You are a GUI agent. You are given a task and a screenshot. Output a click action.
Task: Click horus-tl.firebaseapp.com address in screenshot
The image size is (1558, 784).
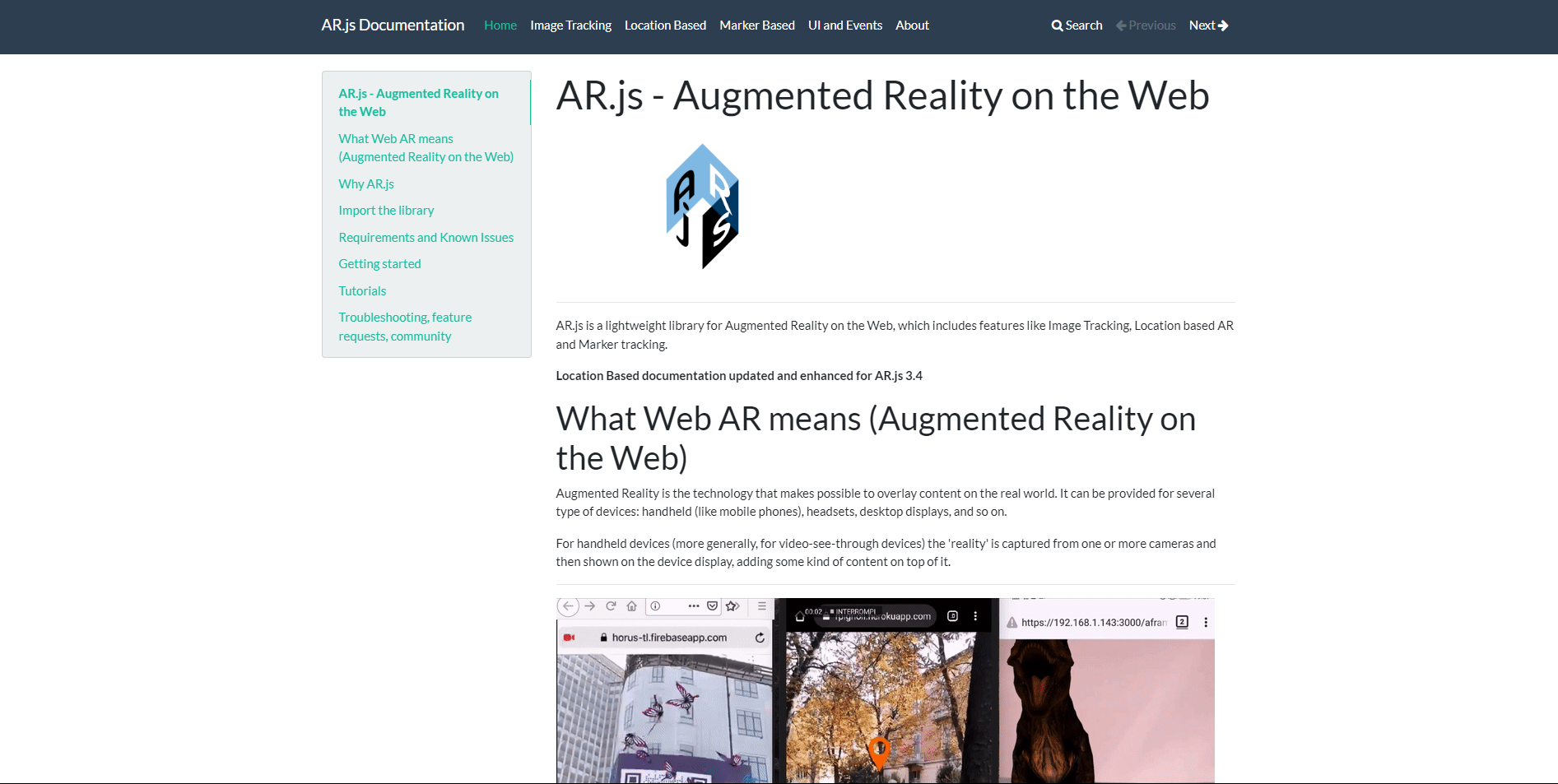669,638
